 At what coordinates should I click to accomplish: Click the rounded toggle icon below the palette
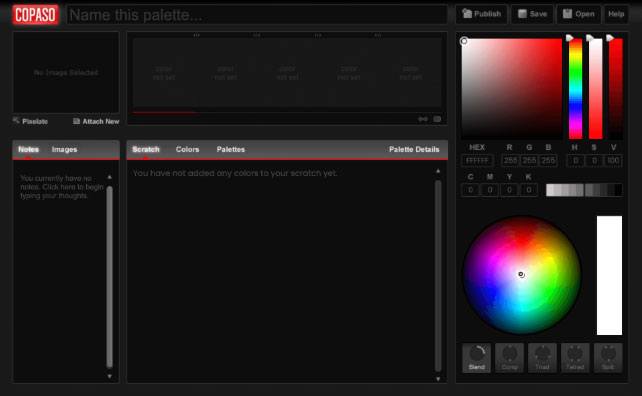437,119
